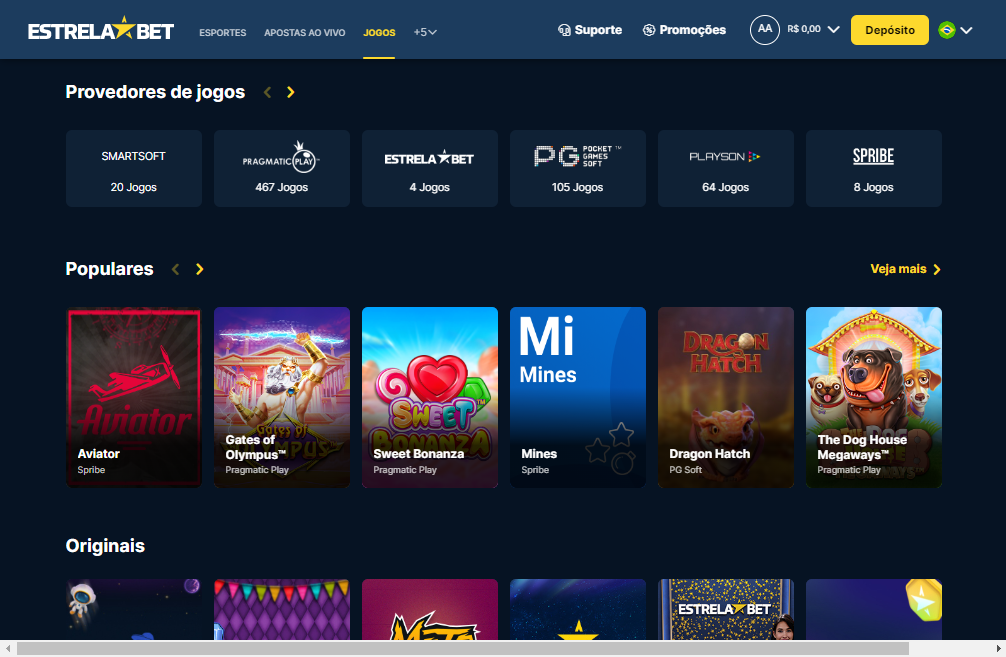1006x657 pixels.
Task: Launch Gates of Olympus game
Action: (x=282, y=397)
